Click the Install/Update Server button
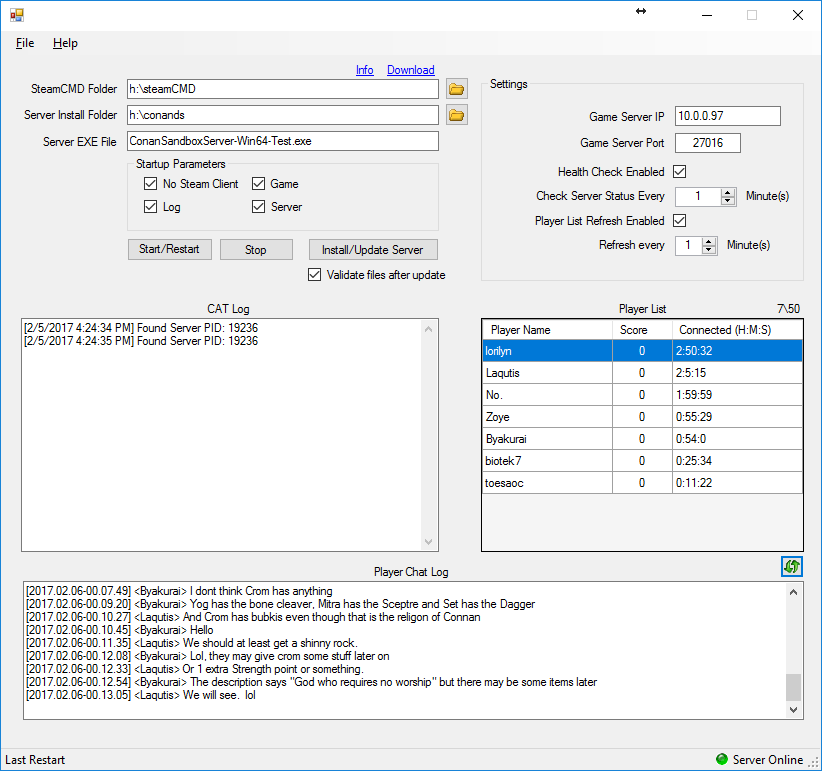The width and height of the screenshot is (824, 771). [x=372, y=250]
